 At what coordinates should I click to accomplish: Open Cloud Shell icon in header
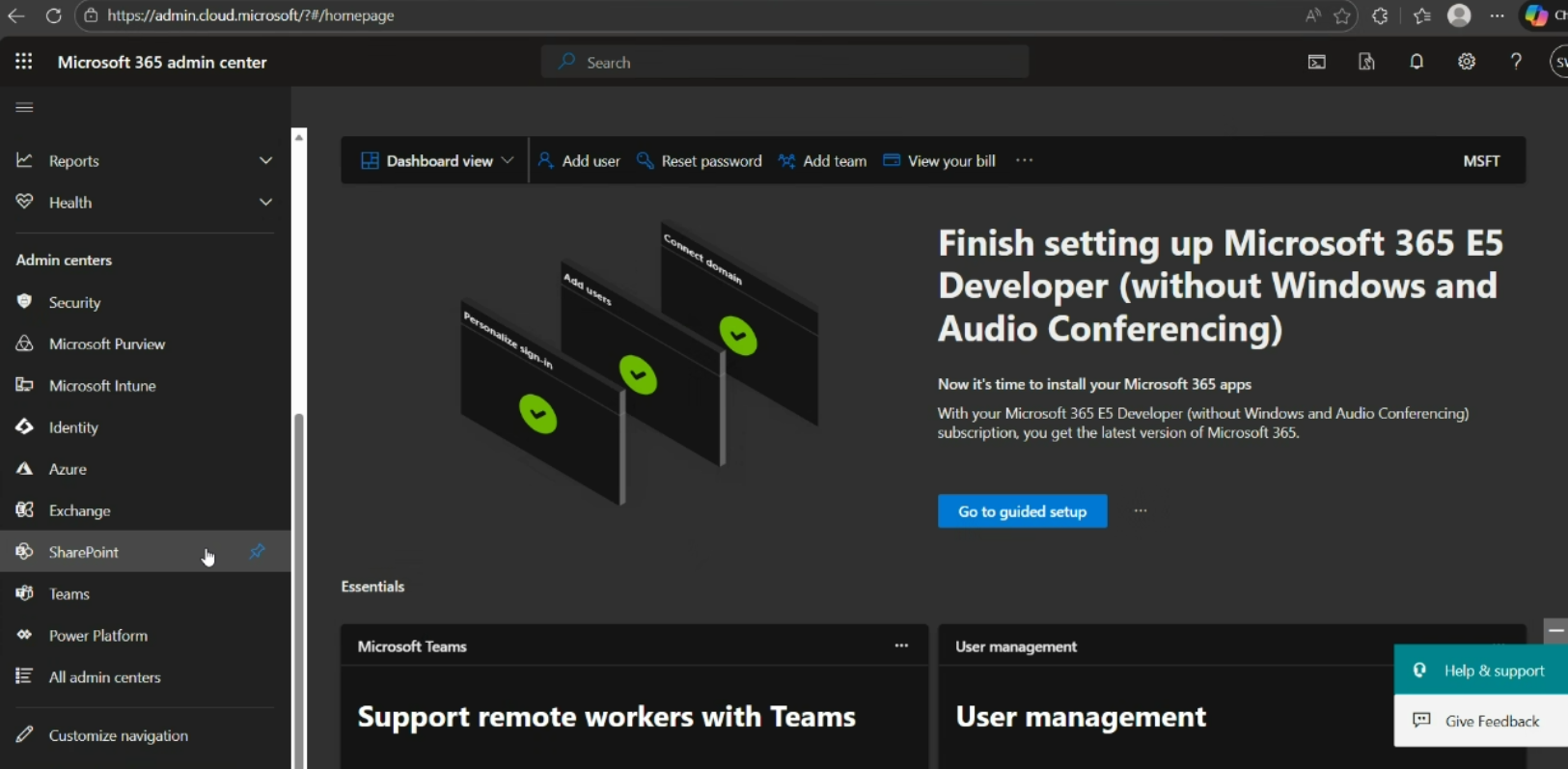click(x=1317, y=62)
